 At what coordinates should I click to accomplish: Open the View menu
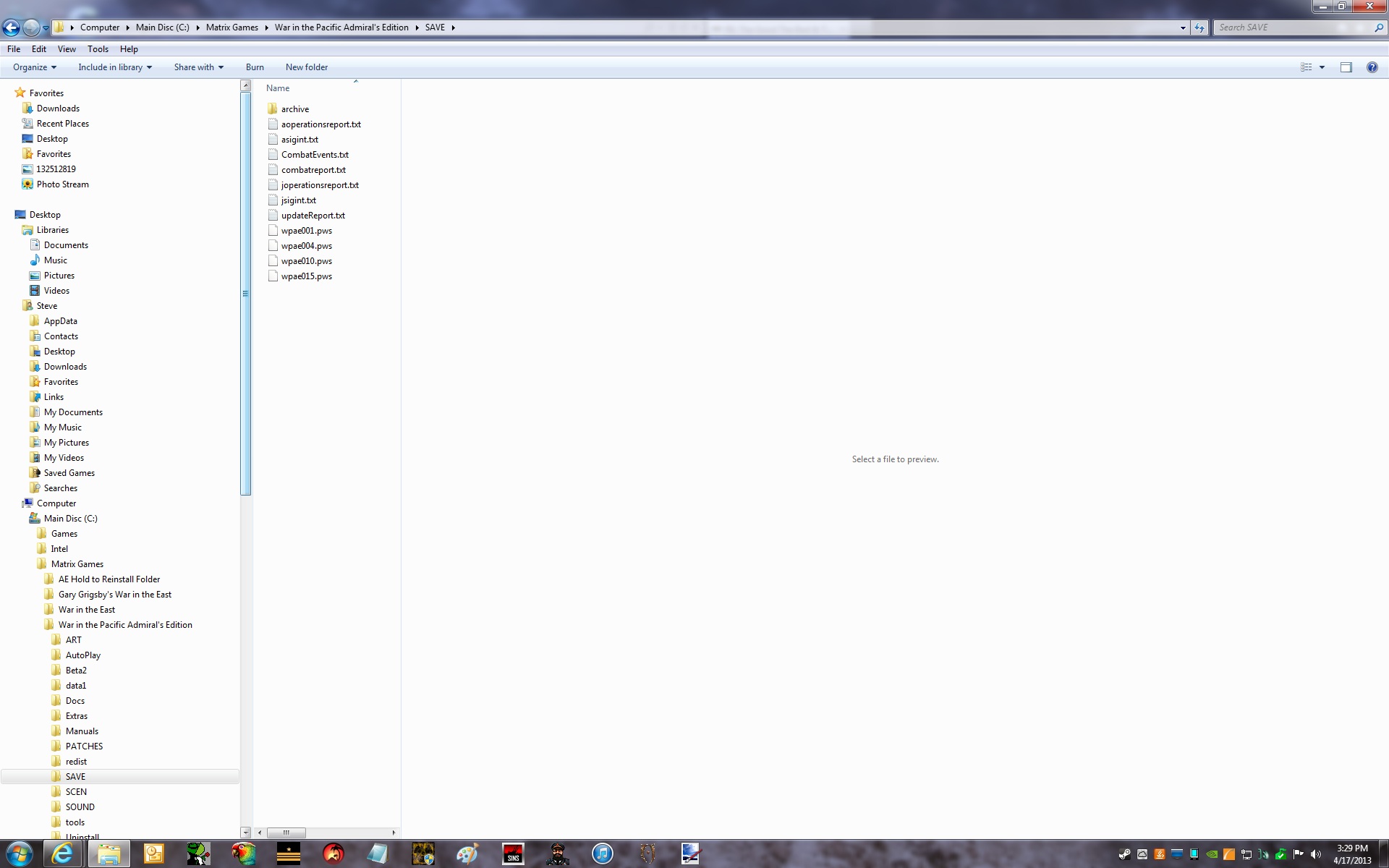point(67,49)
